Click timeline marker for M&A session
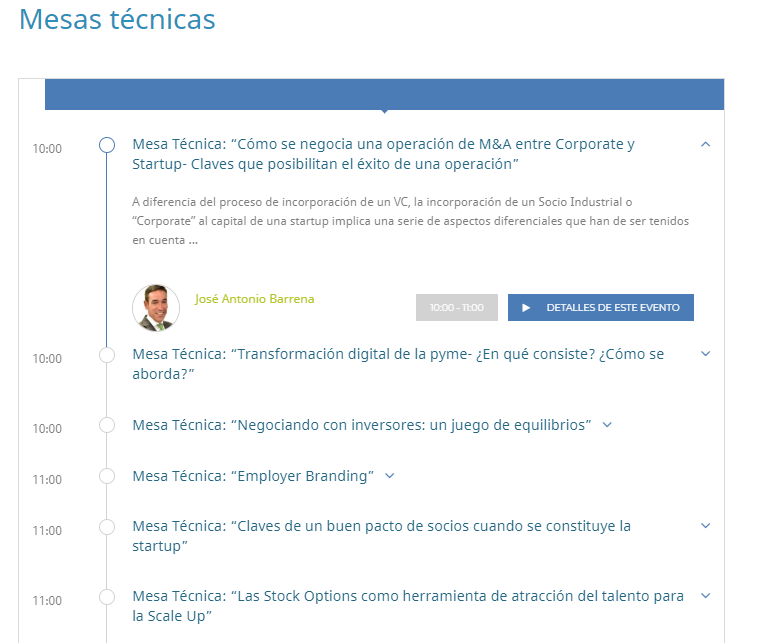Image resolution: width=758 pixels, height=643 pixels. [107, 145]
